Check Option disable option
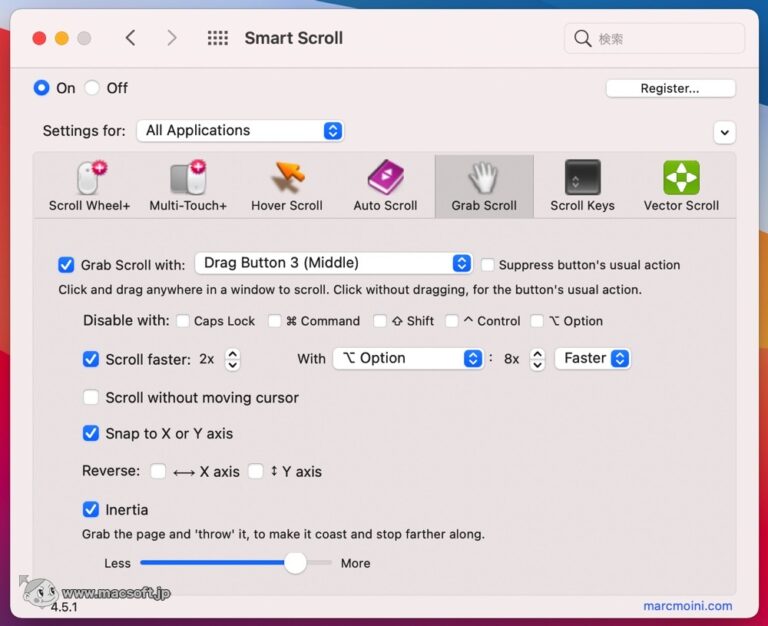The width and height of the screenshot is (768, 626). click(537, 321)
